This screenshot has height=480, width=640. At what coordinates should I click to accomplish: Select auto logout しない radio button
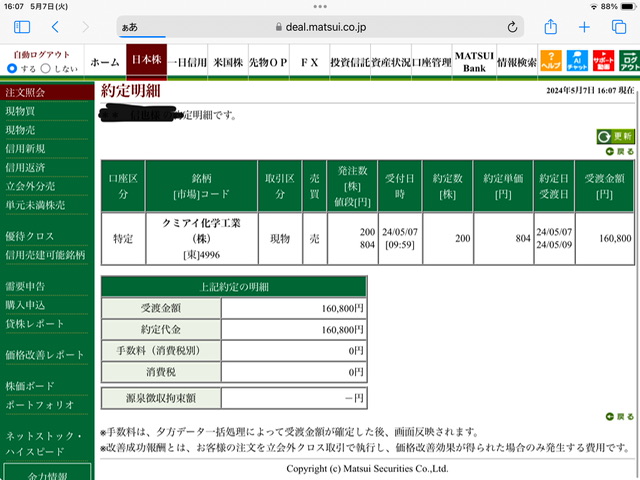pos(45,69)
